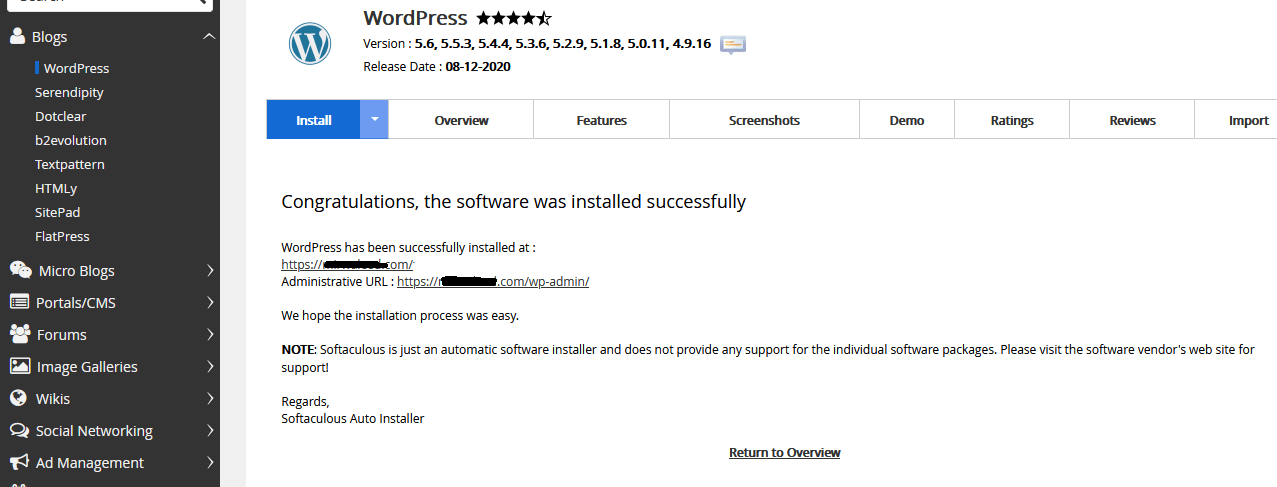Expand the Micro Blogs category chevron
The image size is (1277, 487).
210,270
